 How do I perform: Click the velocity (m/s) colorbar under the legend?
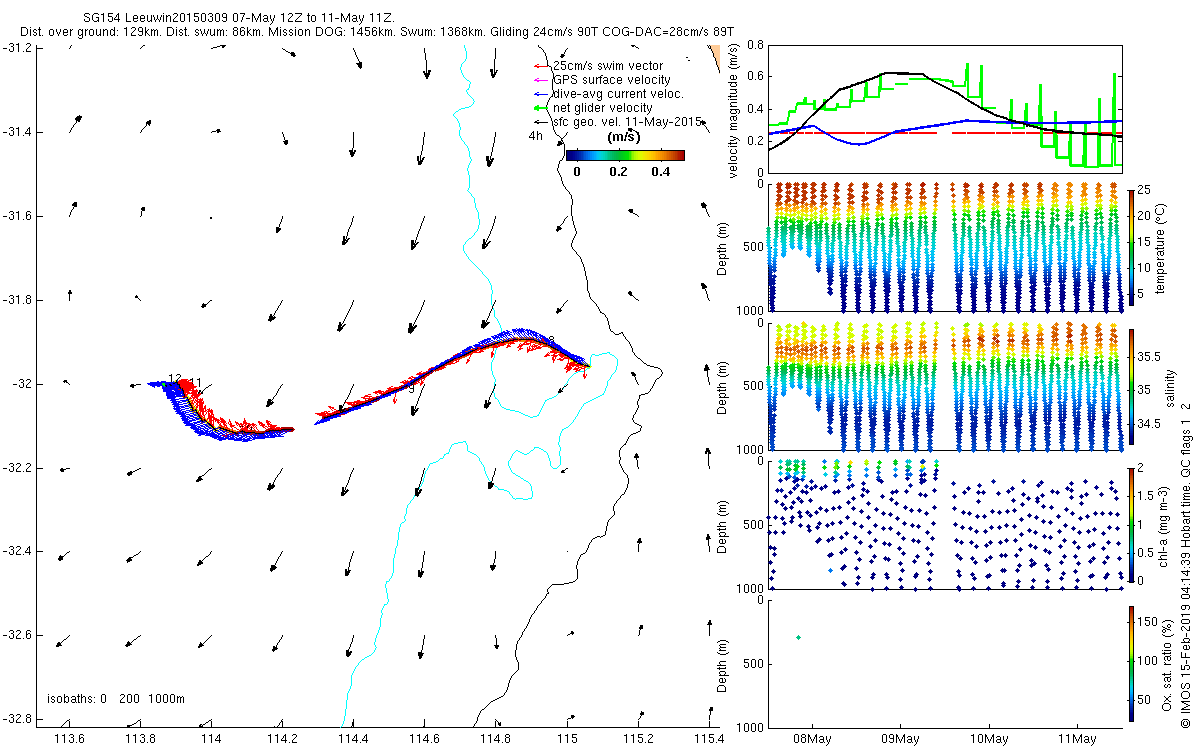coord(625,155)
